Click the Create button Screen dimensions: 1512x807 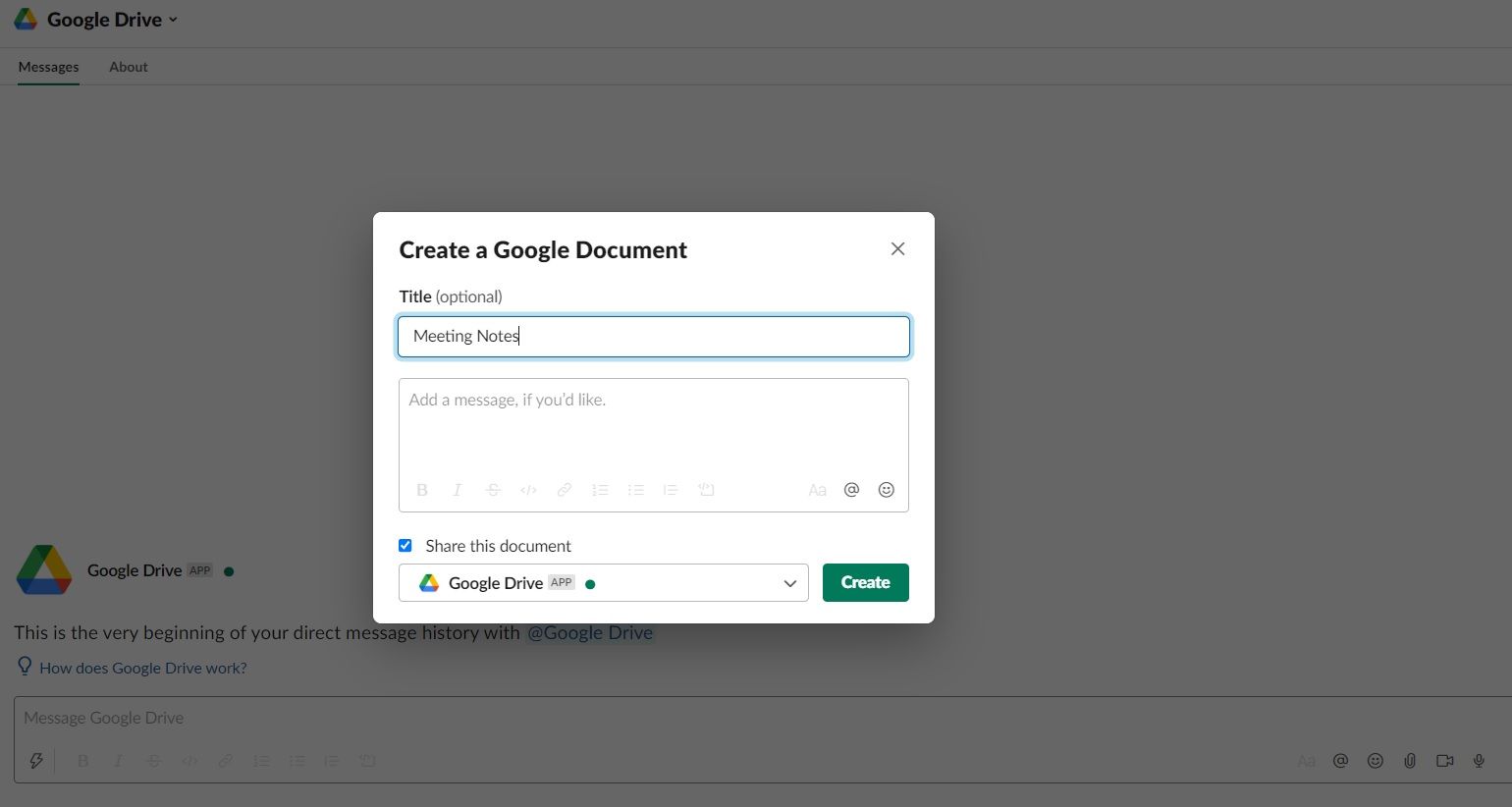(x=865, y=582)
